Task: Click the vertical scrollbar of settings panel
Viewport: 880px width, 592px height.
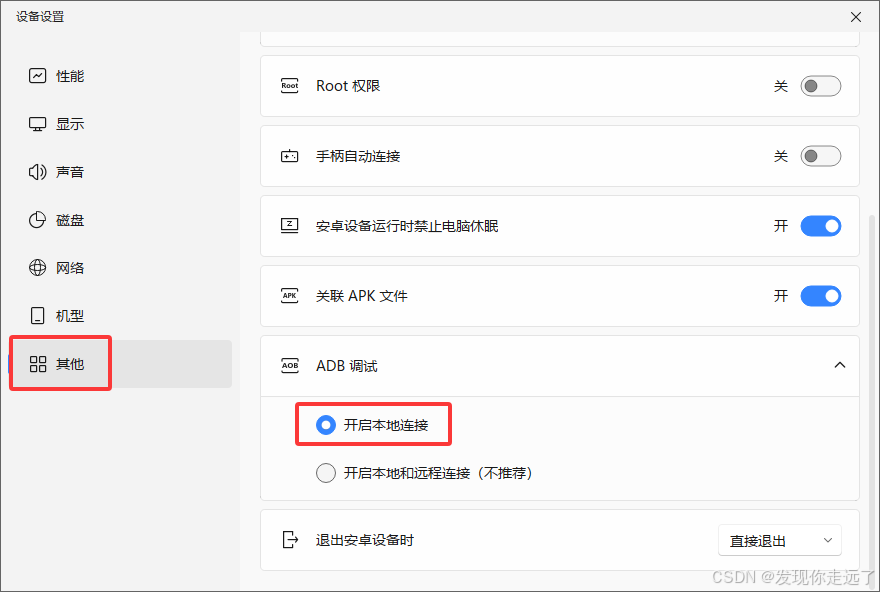Action: [872, 401]
